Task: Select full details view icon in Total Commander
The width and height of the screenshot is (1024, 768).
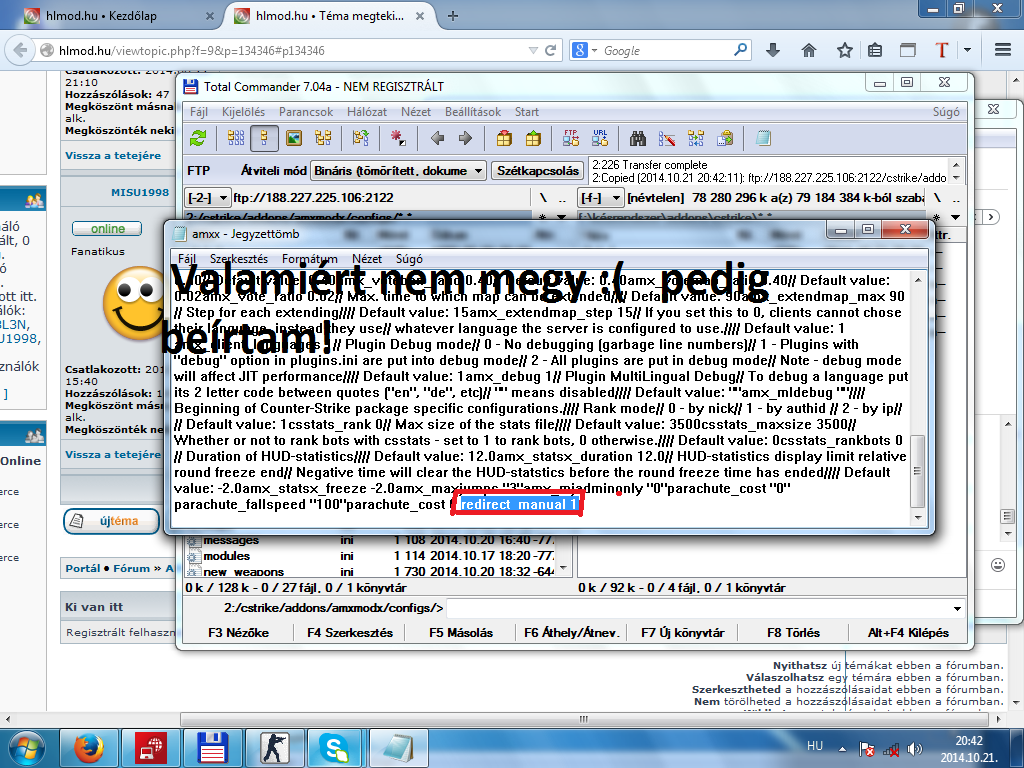Action: (x=264, y=138)
